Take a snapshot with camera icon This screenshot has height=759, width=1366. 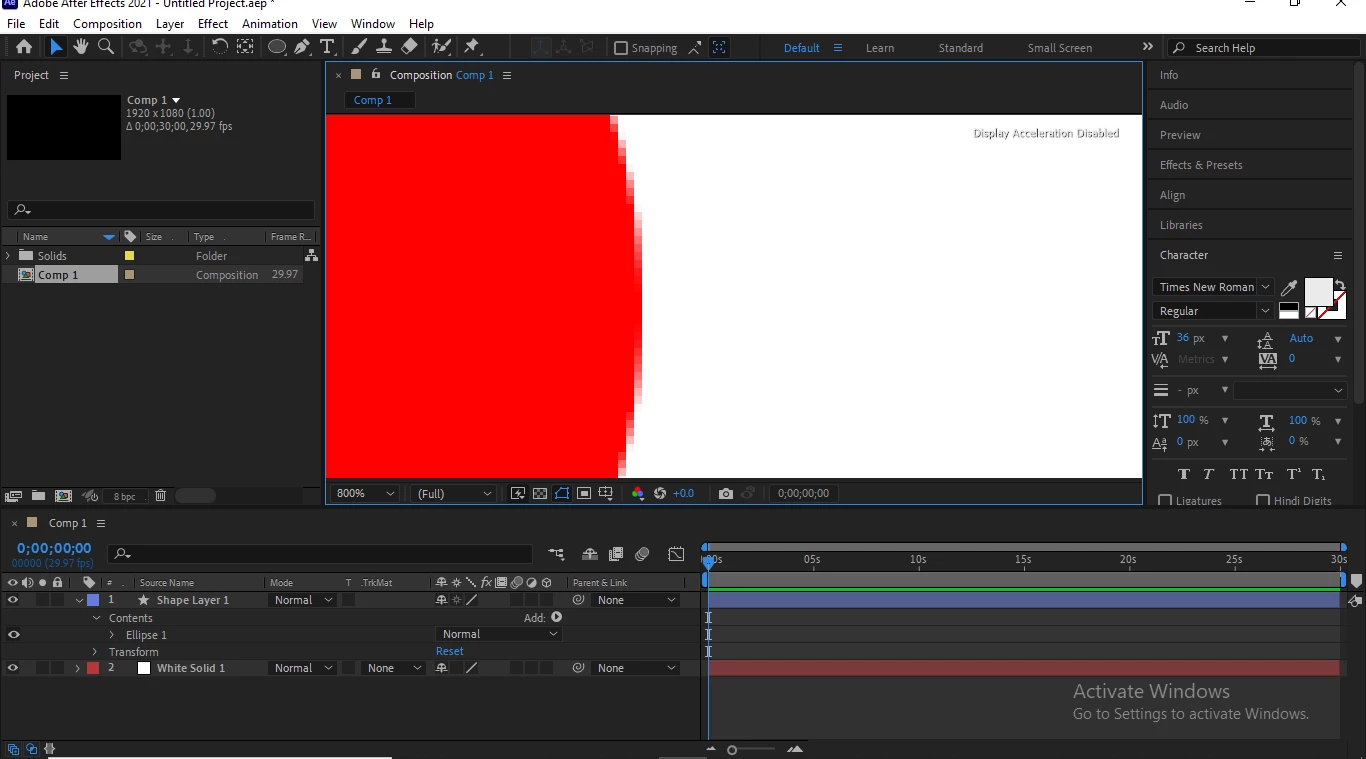point(726,493)
